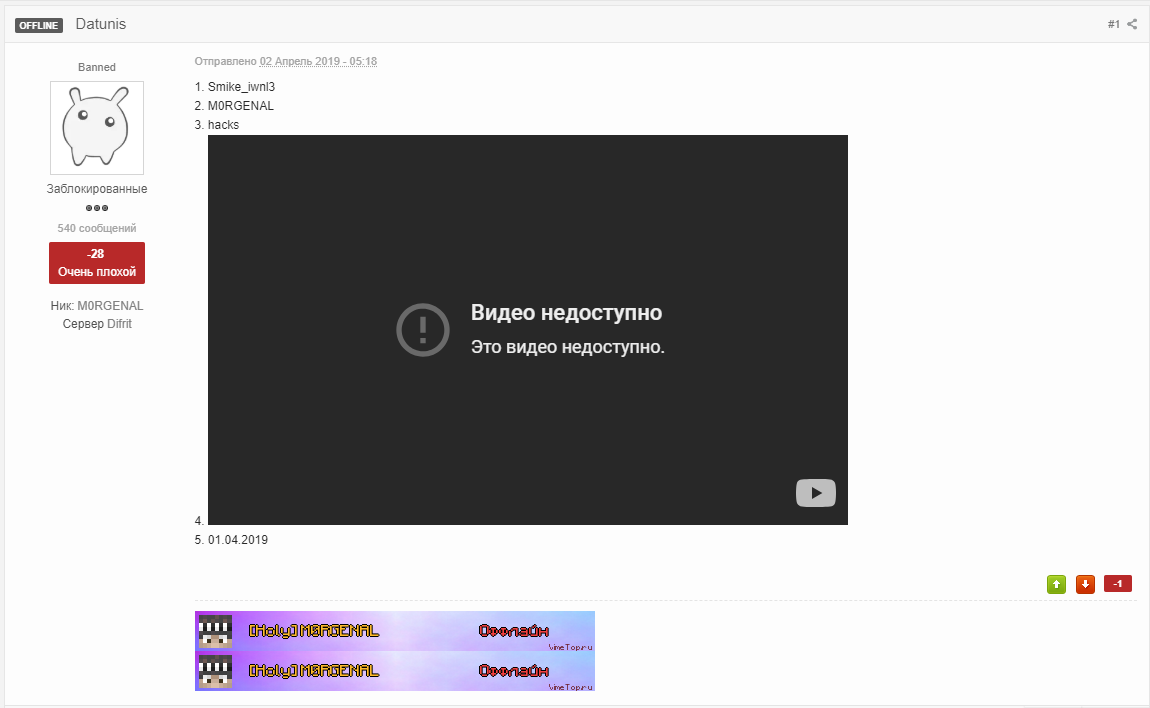
Task: Click the post date 02 Апрель 2019
Action: (x=318, y=61)
